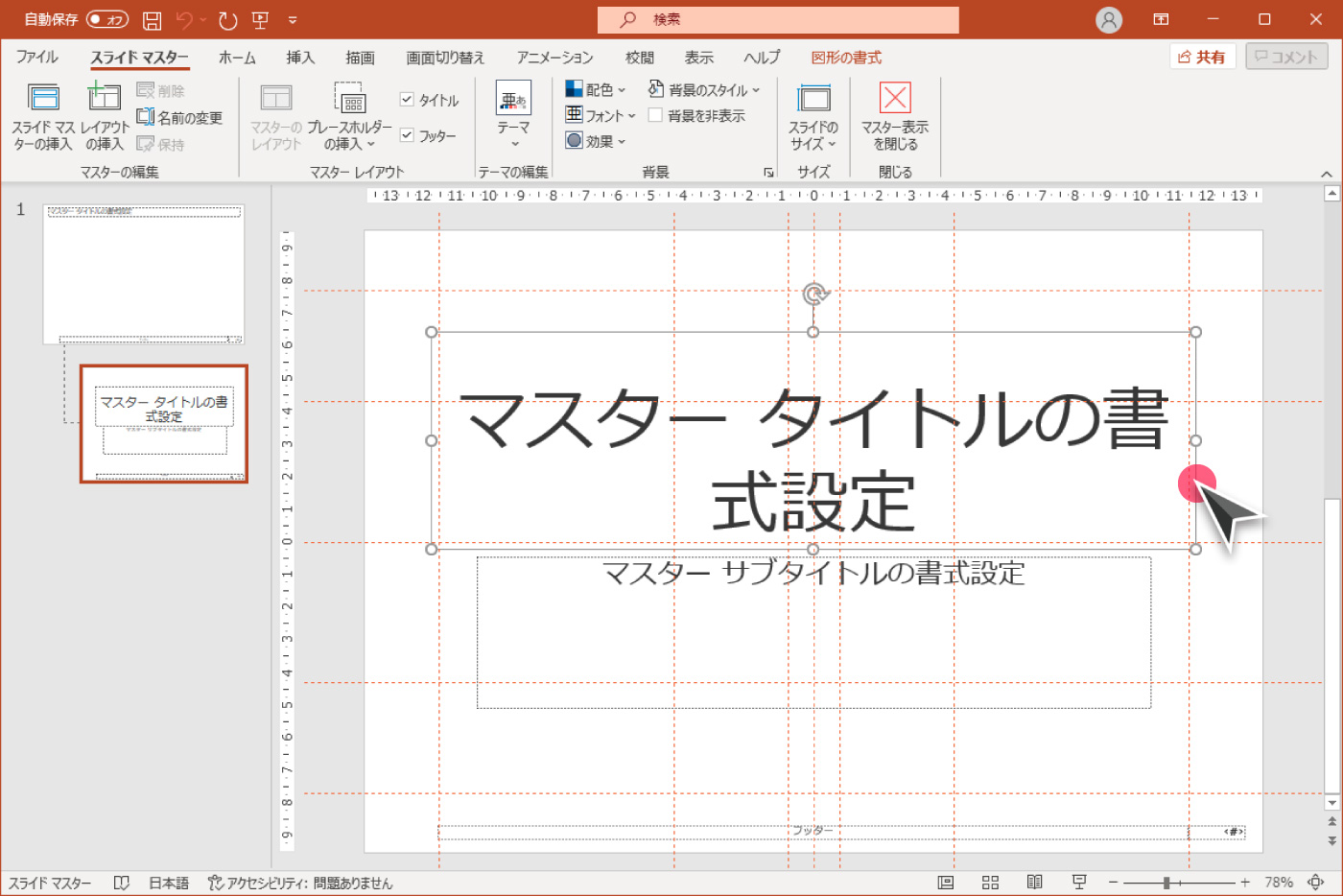
Task: Switch to Slide Sorter view icon
Action: [x=991, y=883]
